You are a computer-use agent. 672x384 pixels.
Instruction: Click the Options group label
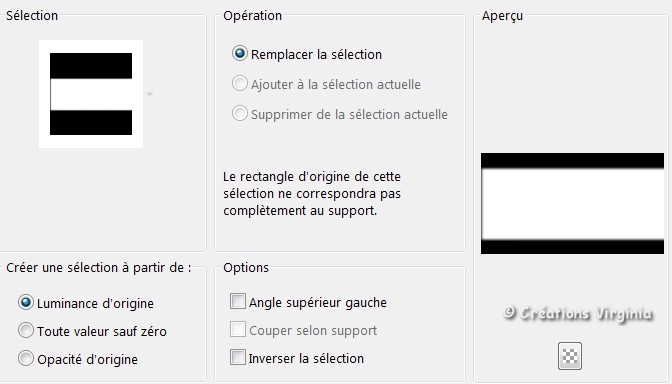[x=246, y=267]
